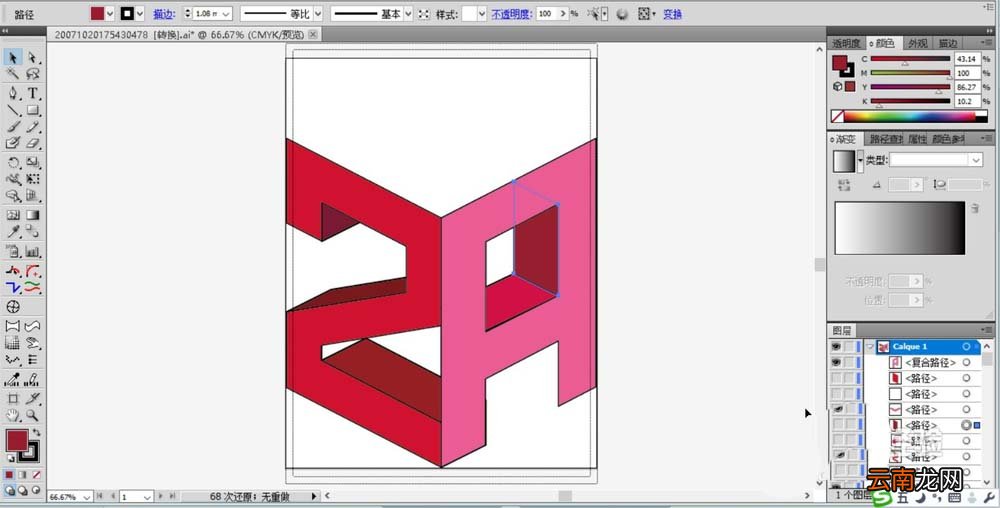1000x508 pixels.
Task: Toggle visibility eye of Calque 1 layer
Action: tap(836, 347)
